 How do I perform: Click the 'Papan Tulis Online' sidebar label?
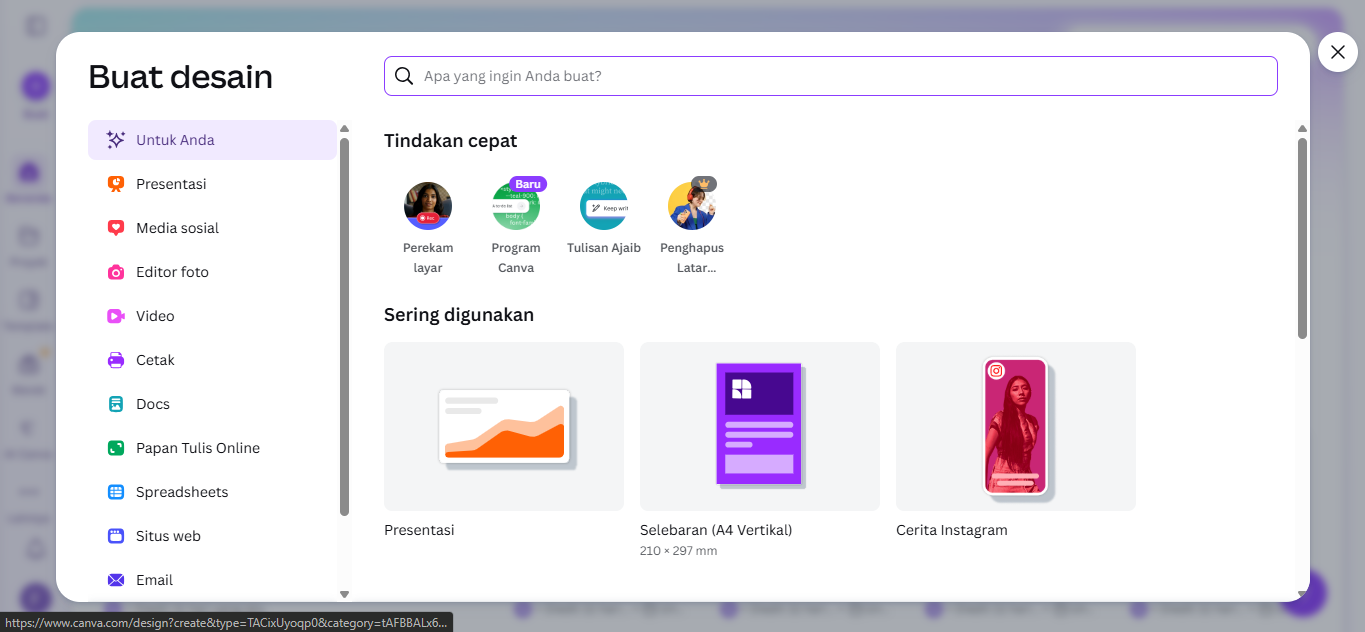tap(198, 448)
